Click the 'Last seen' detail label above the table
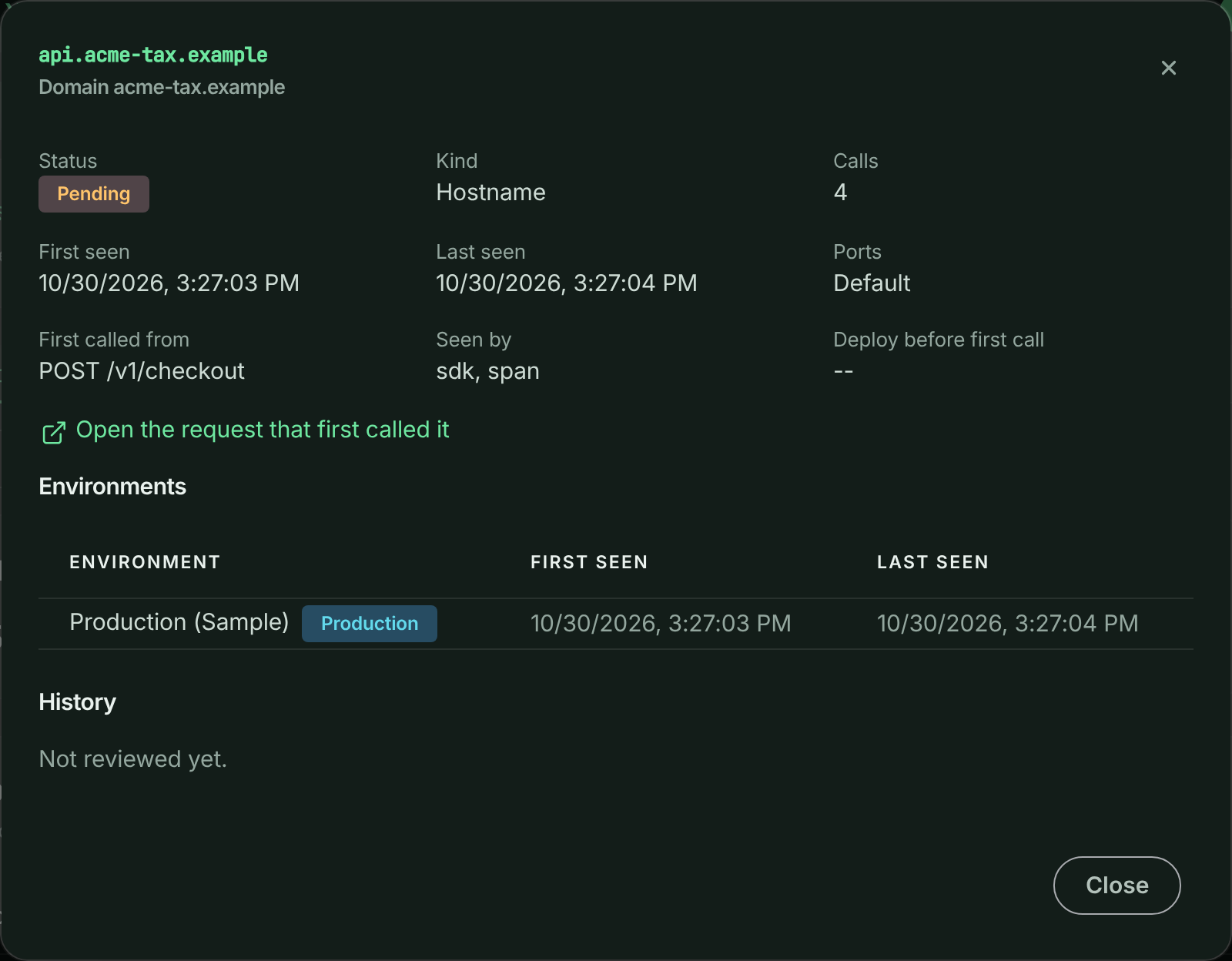1232x961 pixels. pos(480,252)
